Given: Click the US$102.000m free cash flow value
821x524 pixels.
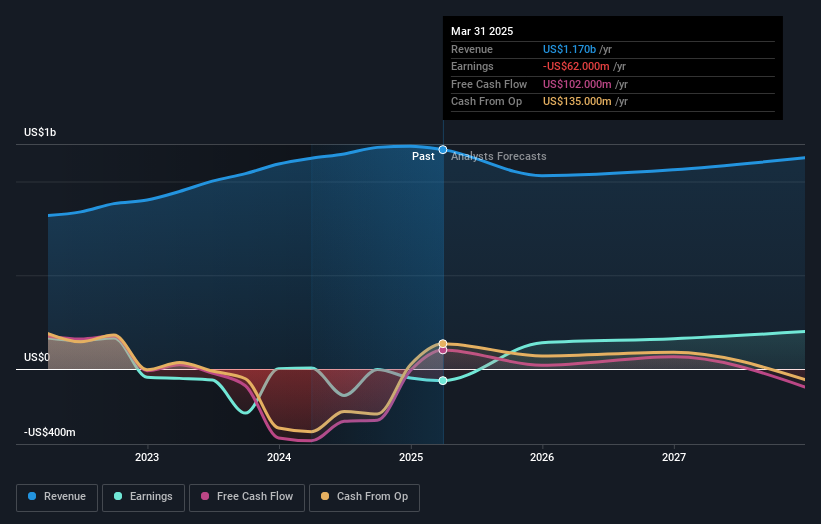Looking at the screenshot, I should point(577,84).
